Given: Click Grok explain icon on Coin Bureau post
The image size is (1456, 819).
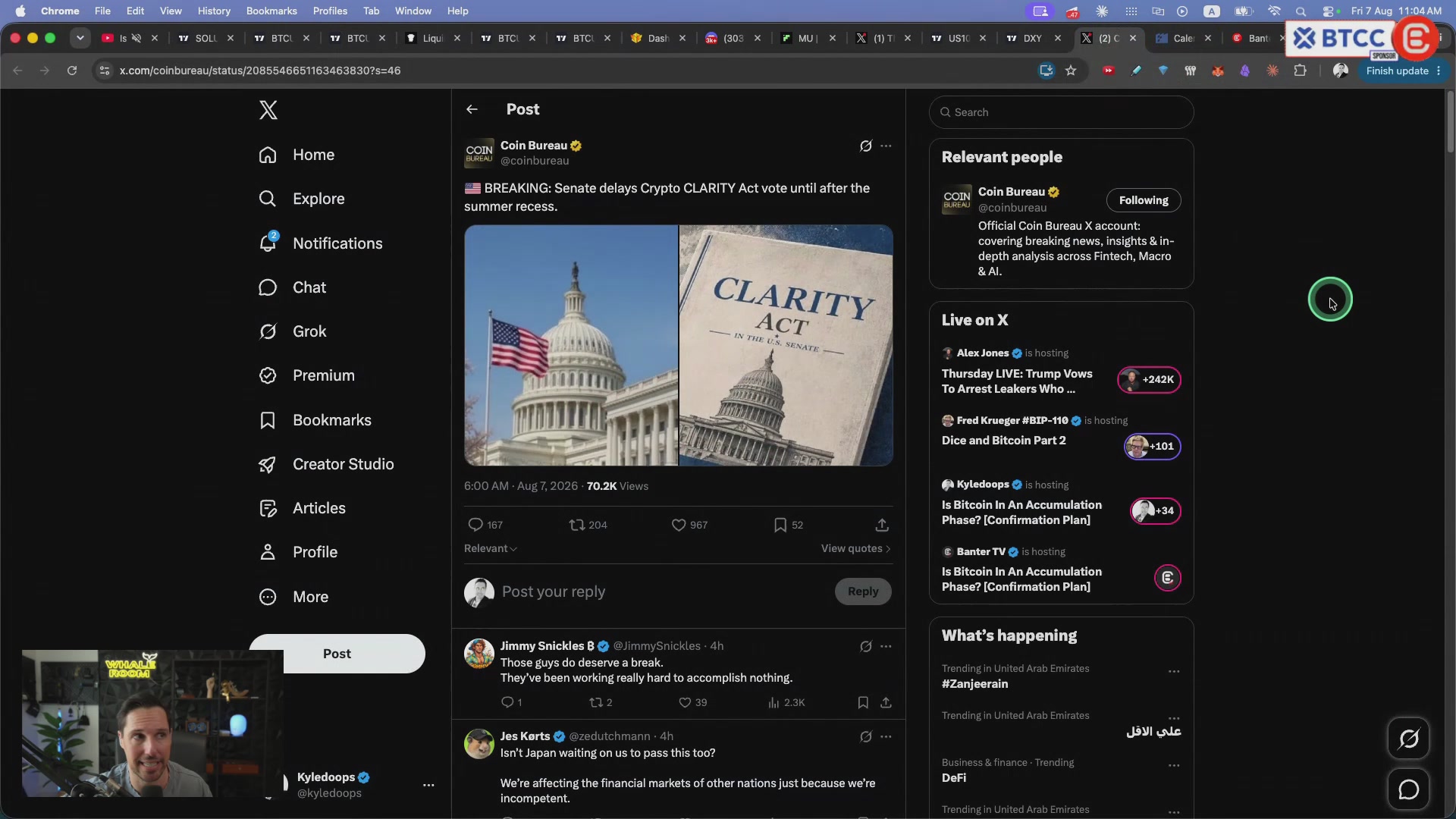Looking at the screenshot, I should coord(865,146).
